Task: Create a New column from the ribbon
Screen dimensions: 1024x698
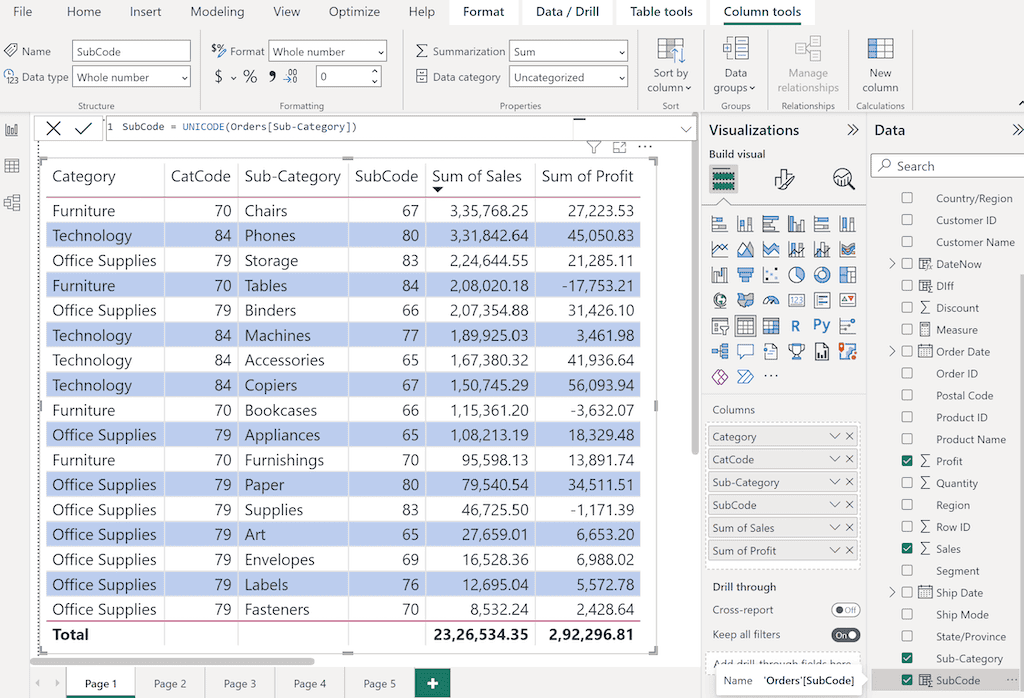Action: [880, 69]
